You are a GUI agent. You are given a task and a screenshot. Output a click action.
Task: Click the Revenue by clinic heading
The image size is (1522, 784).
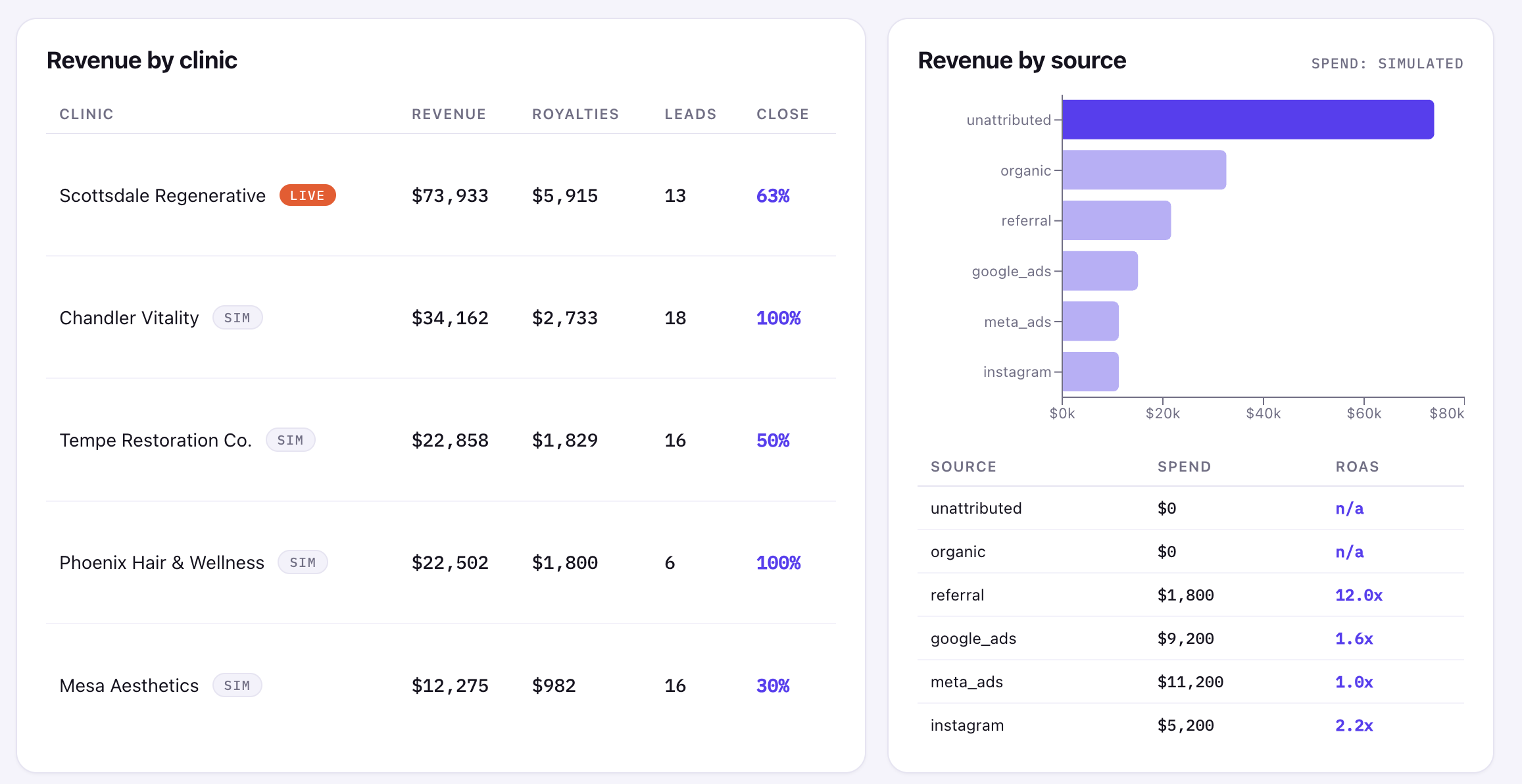141,61
